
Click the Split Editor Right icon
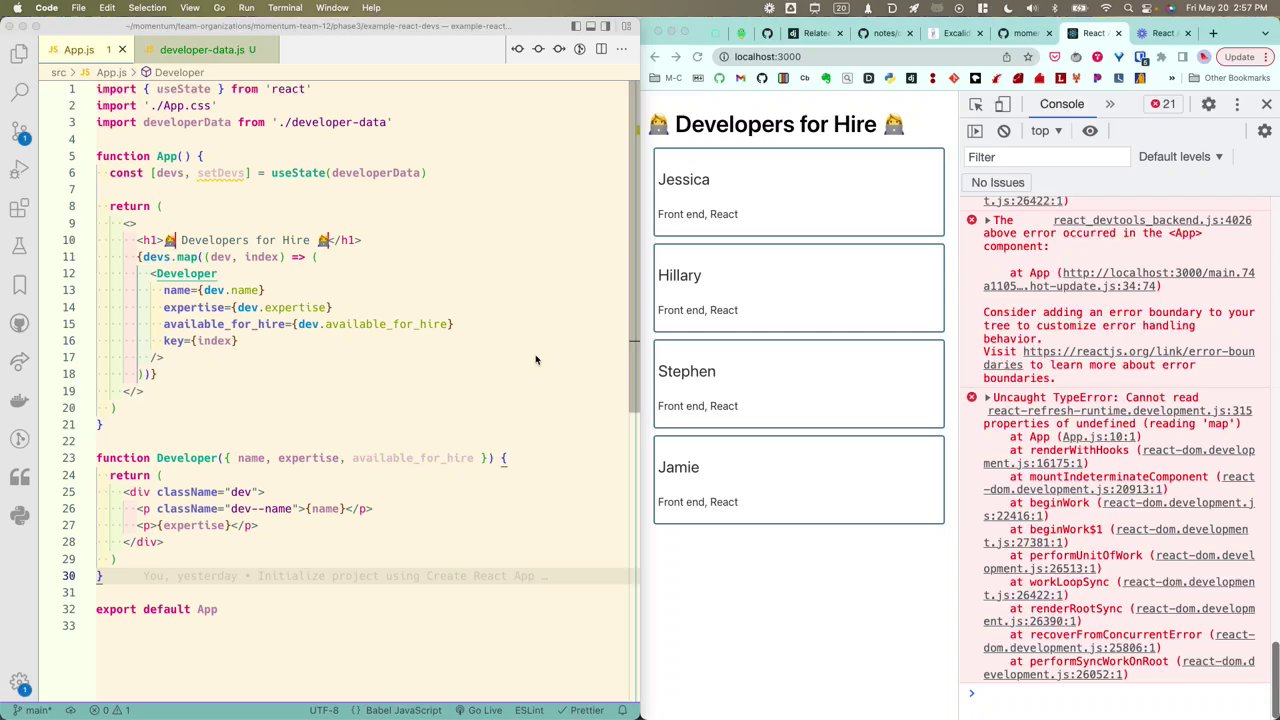pos(601,49)
